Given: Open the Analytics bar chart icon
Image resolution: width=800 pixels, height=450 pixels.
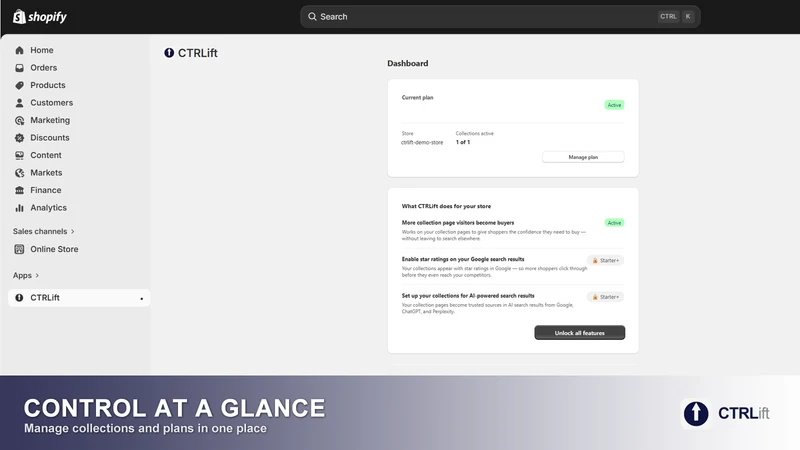Looking at the screenshot, I should 19,208.
